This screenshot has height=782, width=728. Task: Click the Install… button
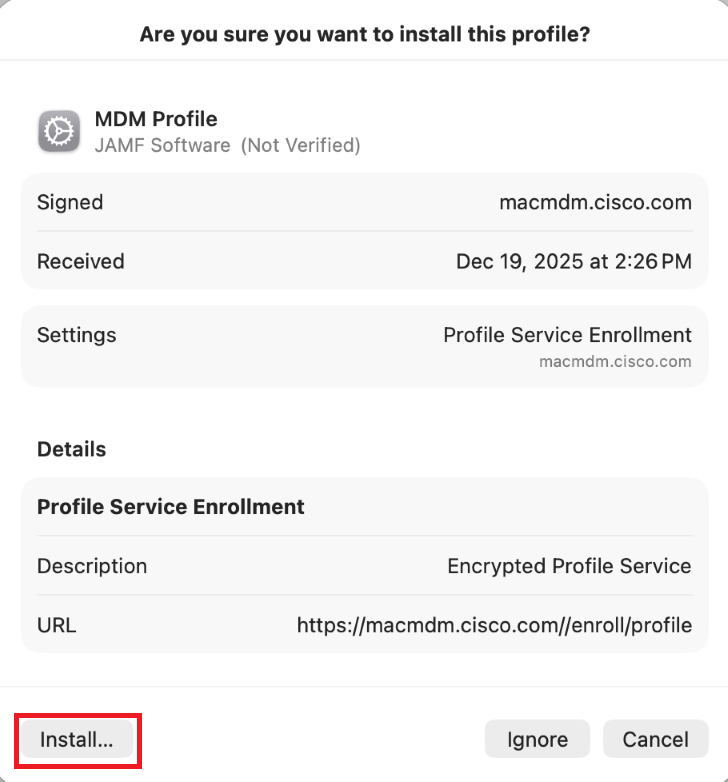click(77, 740)
